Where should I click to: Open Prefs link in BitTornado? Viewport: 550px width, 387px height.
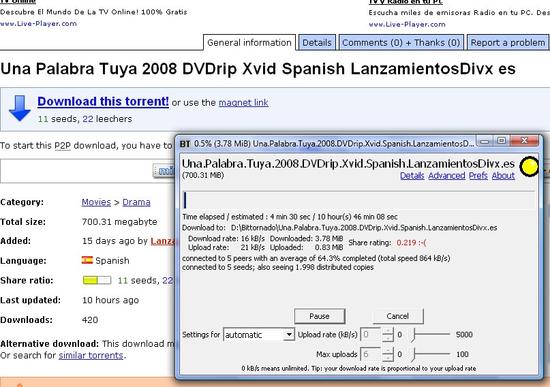(478, 175)
